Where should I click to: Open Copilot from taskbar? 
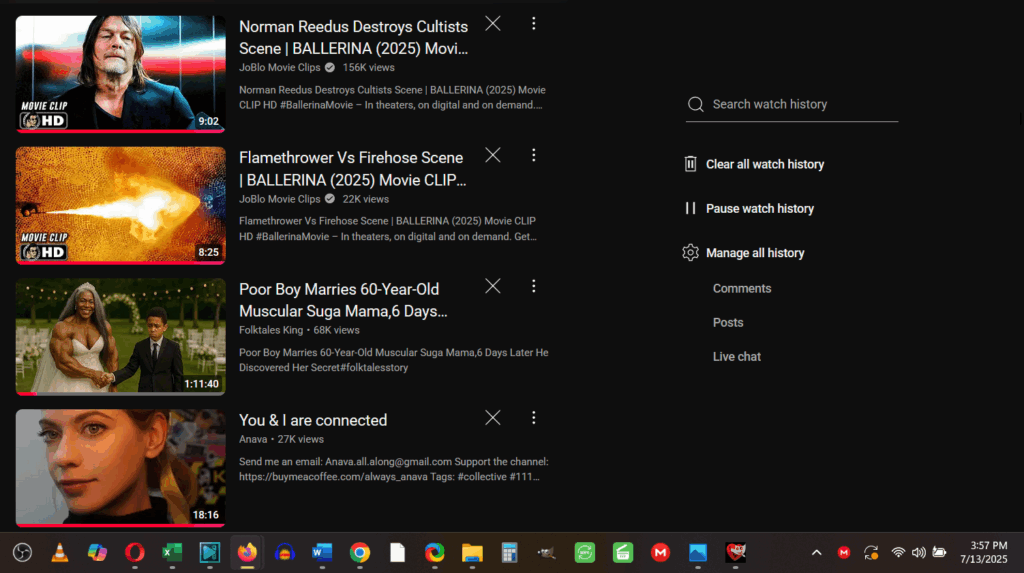tap(97, 553)
